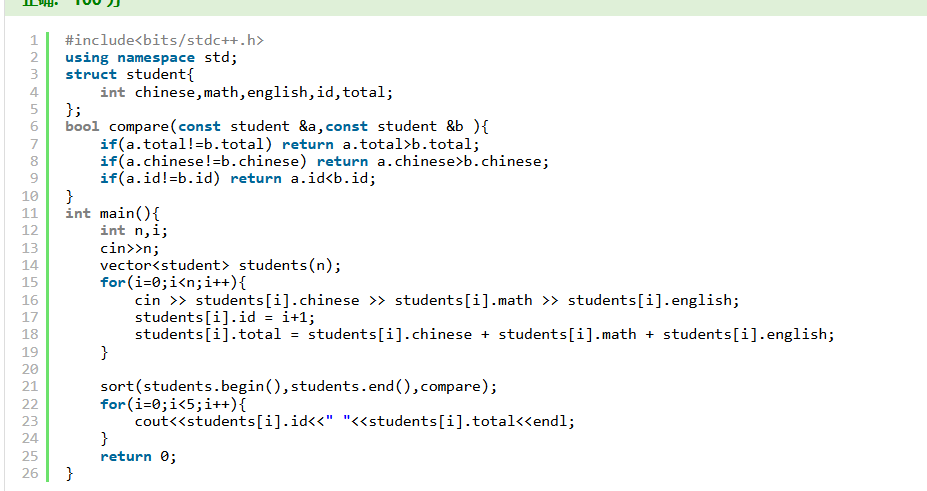Image resolution: width=927 pixels, height=491 pixels.
Task: Click 'vector<student> students(n);' declaration
Action: point(220,265)
